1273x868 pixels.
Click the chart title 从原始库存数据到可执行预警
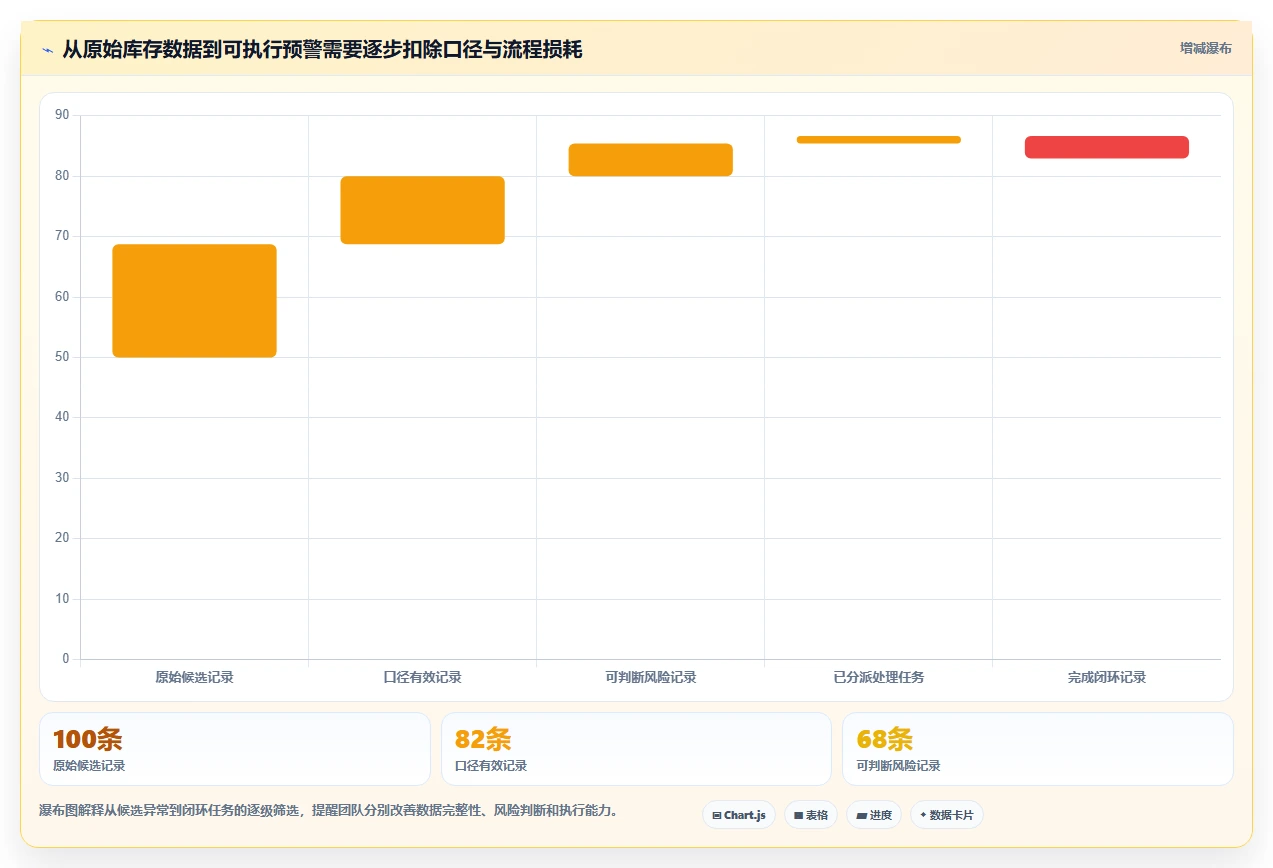click(x=322, y=49)
